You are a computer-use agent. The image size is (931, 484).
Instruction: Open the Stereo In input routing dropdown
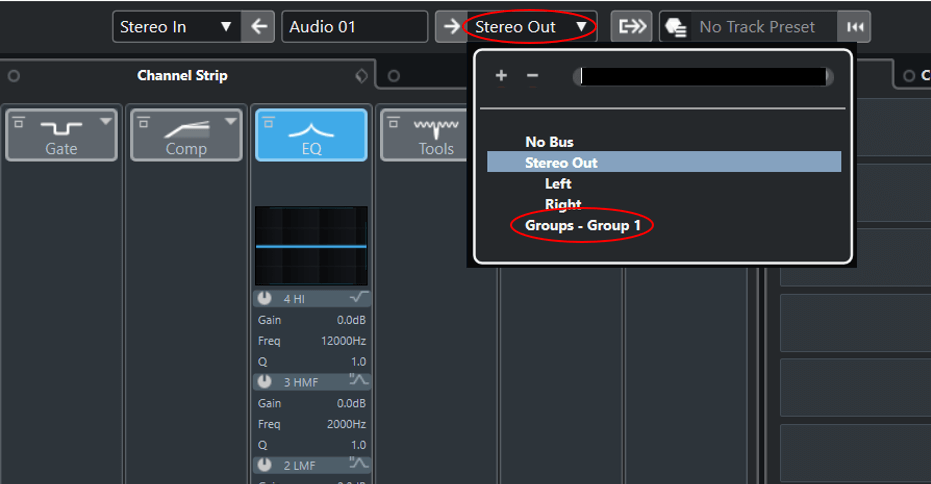[x=176, y=27]
